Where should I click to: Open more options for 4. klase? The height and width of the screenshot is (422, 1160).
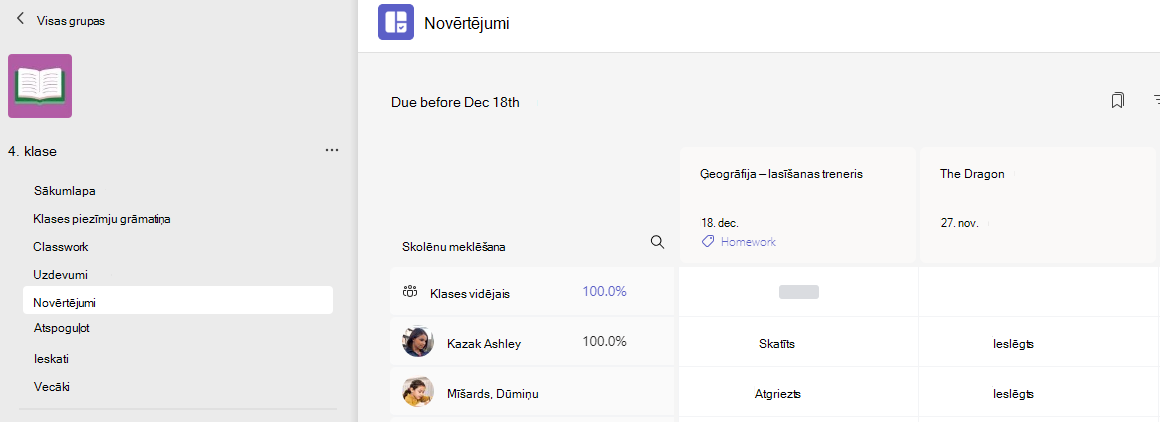click(331, 150)
